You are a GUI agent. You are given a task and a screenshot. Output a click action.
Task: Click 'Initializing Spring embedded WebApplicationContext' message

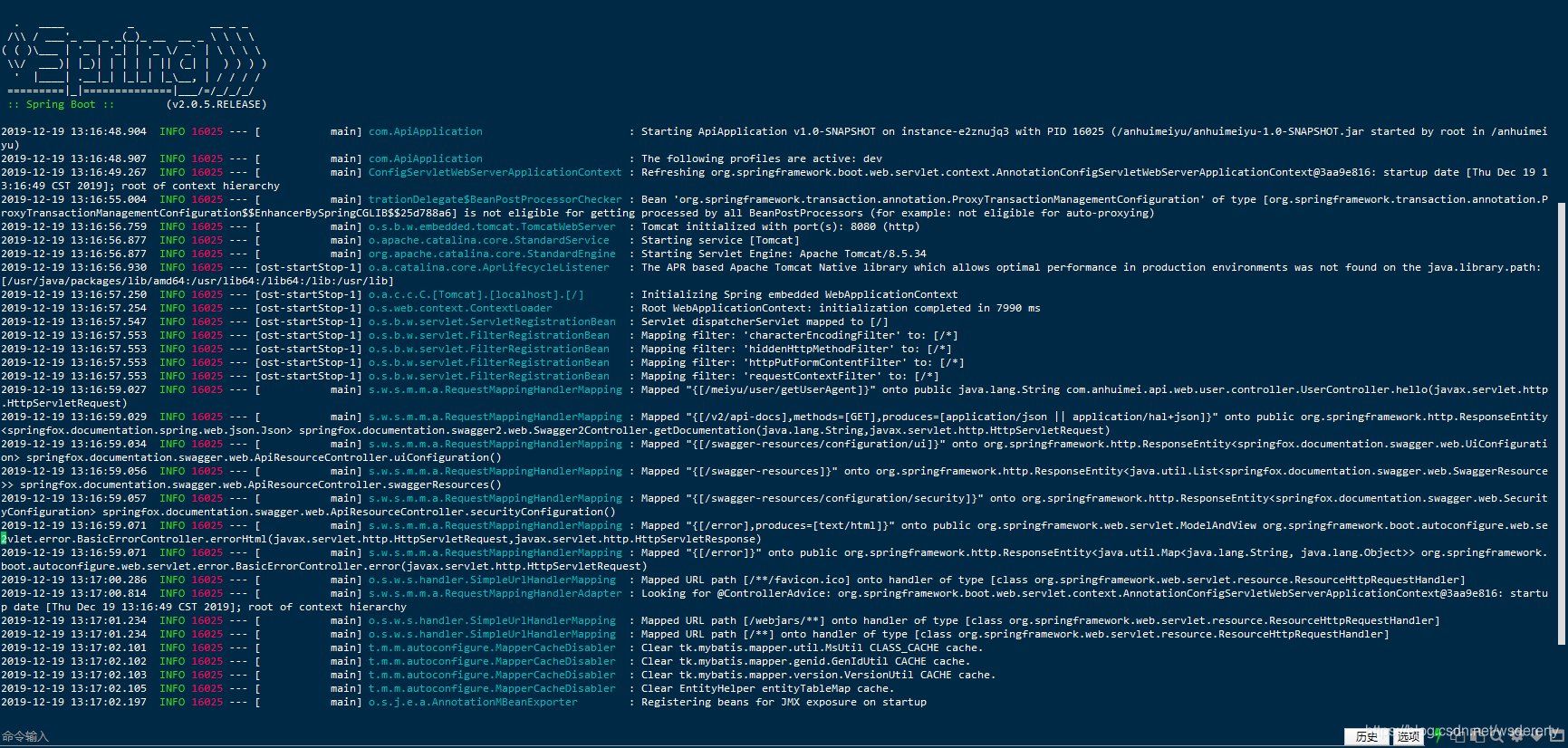click(x=800, y=294)
